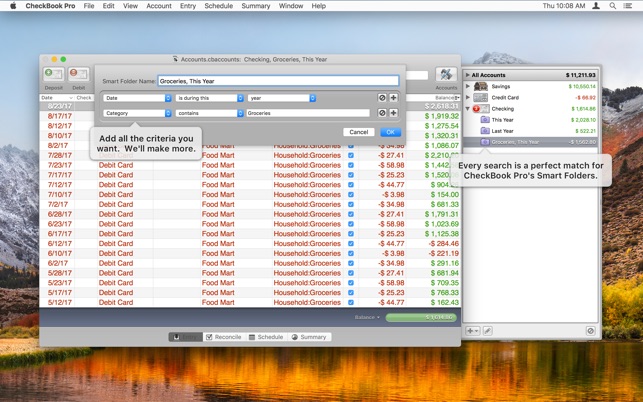The width and height of the screenshot is (643, 402).
Task: Click the green balance progress bar
Action: point(421,317)
